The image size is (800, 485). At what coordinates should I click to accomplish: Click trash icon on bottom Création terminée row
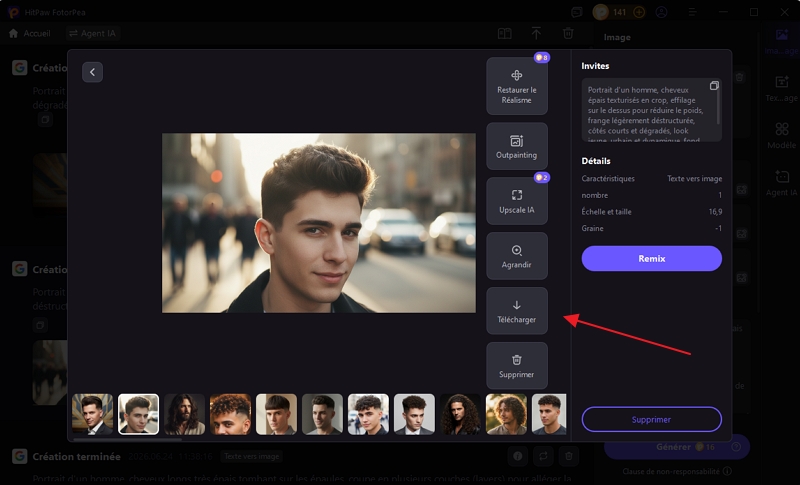coord(568,456)
